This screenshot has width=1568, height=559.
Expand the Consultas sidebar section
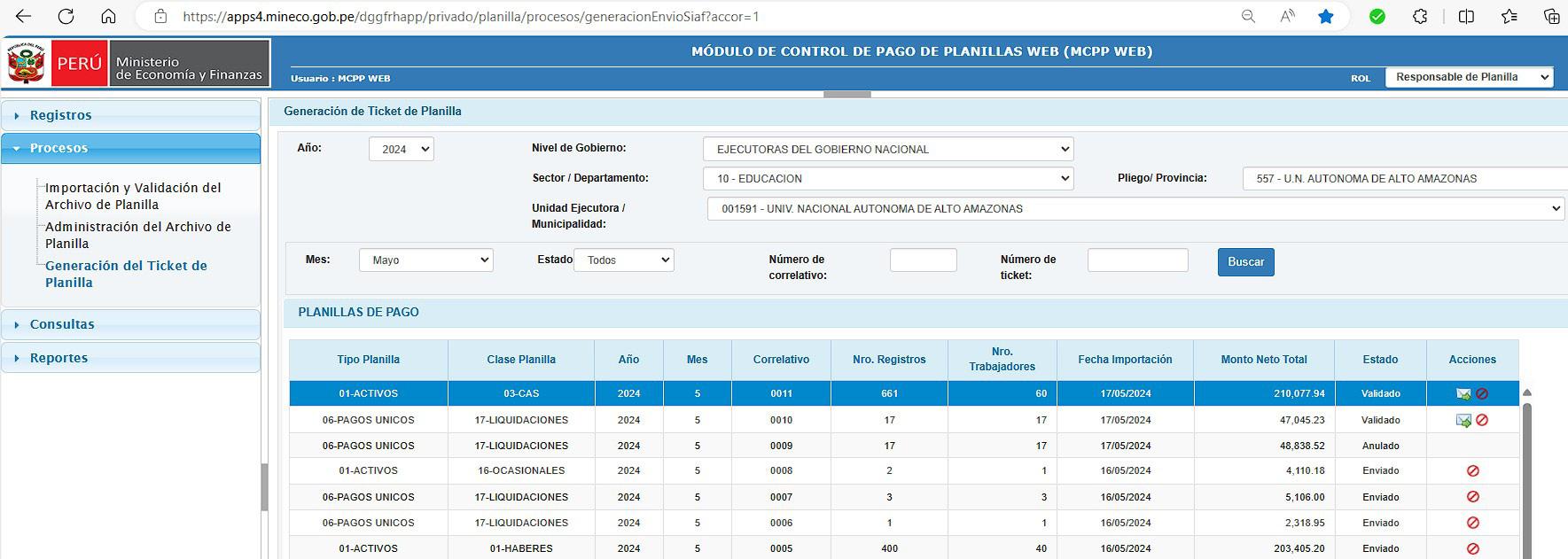131,324
